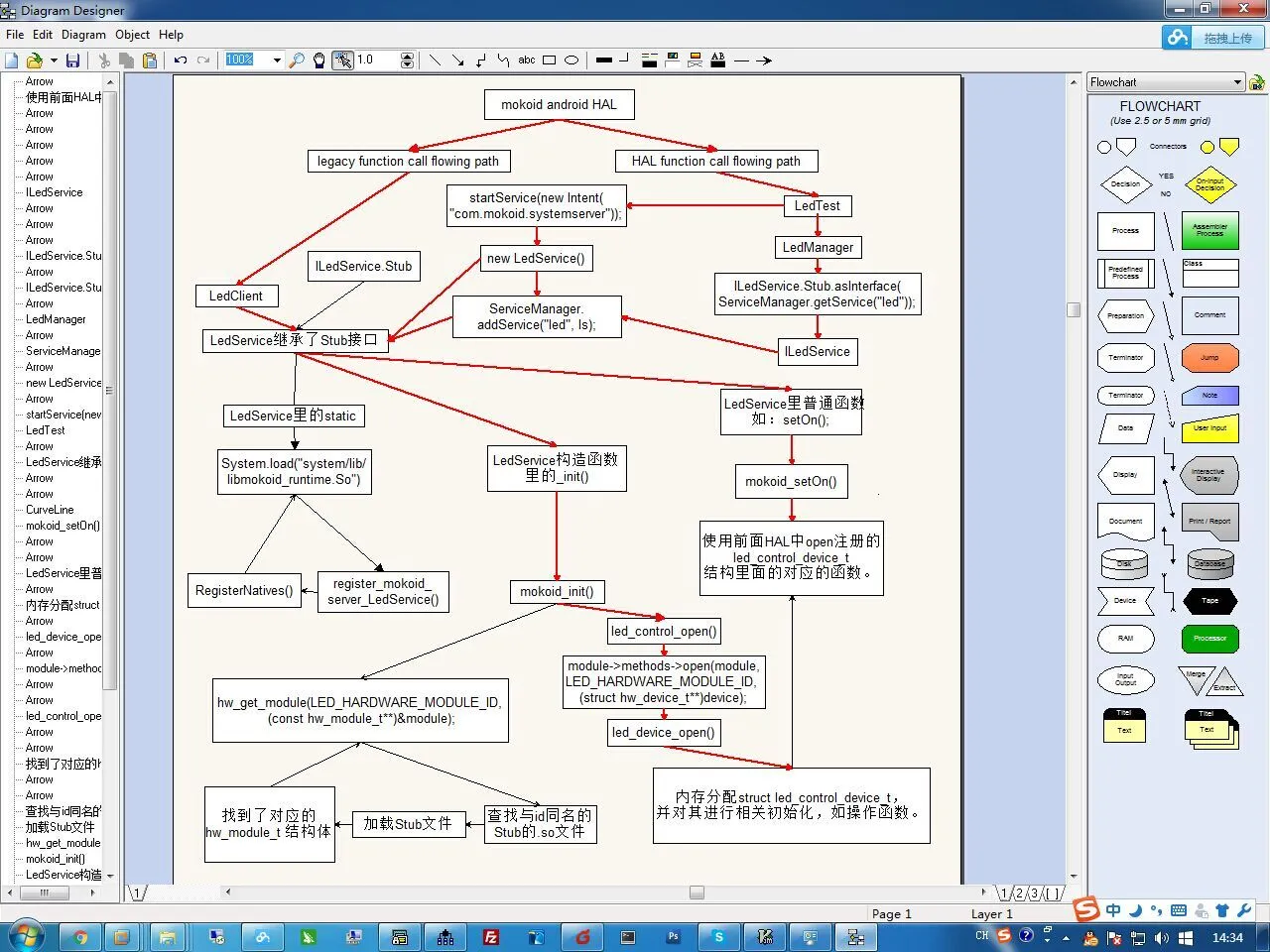Image resolution: width=1270 pixels, height=952 pixels.
Task: Pick the arrow line connector tool
Action: pos(457,60)
